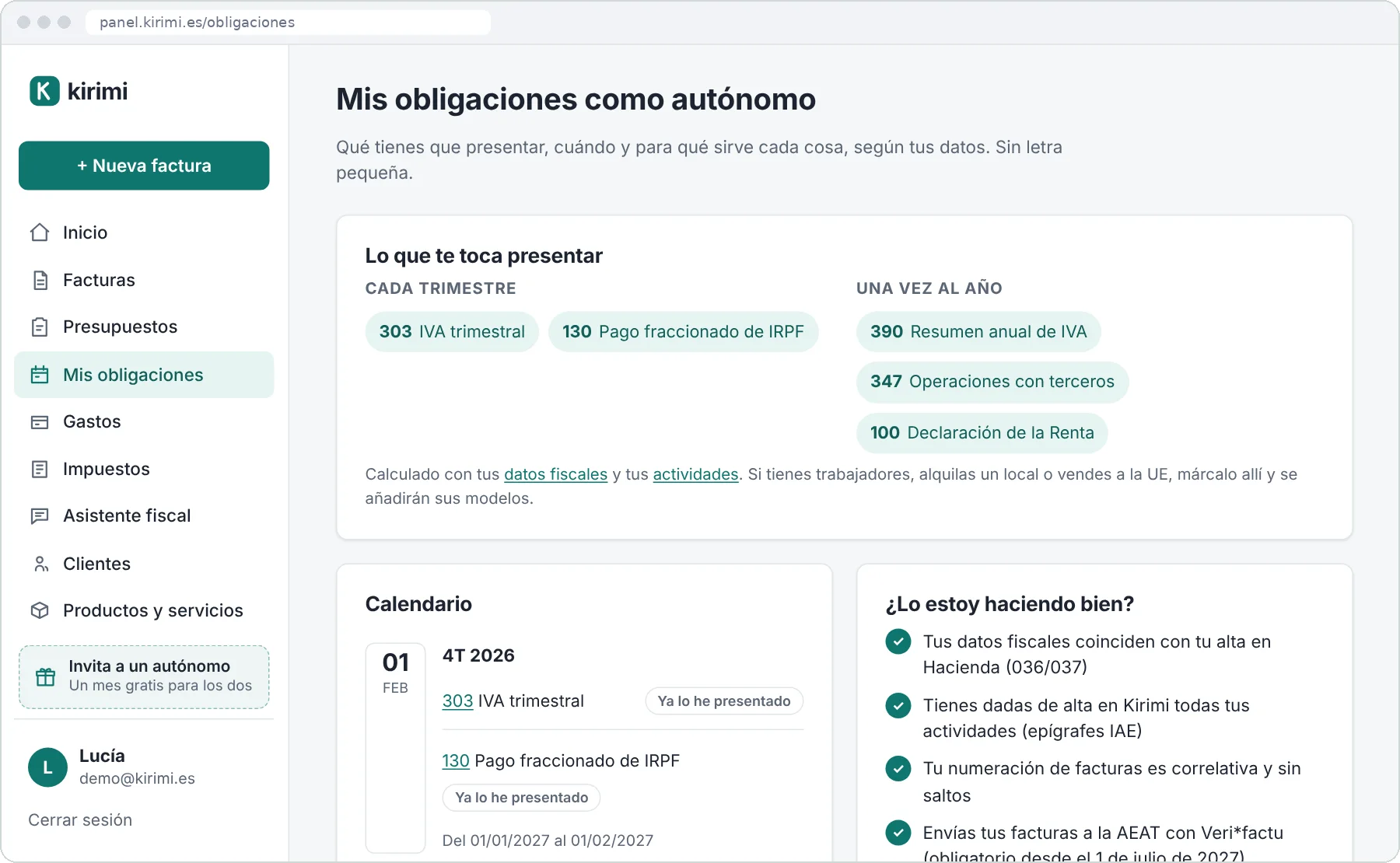1400x863 pixels.
Task: Click the 130 Pago fraccionado de IRPF chip
Action: click(x=683, y=332)
